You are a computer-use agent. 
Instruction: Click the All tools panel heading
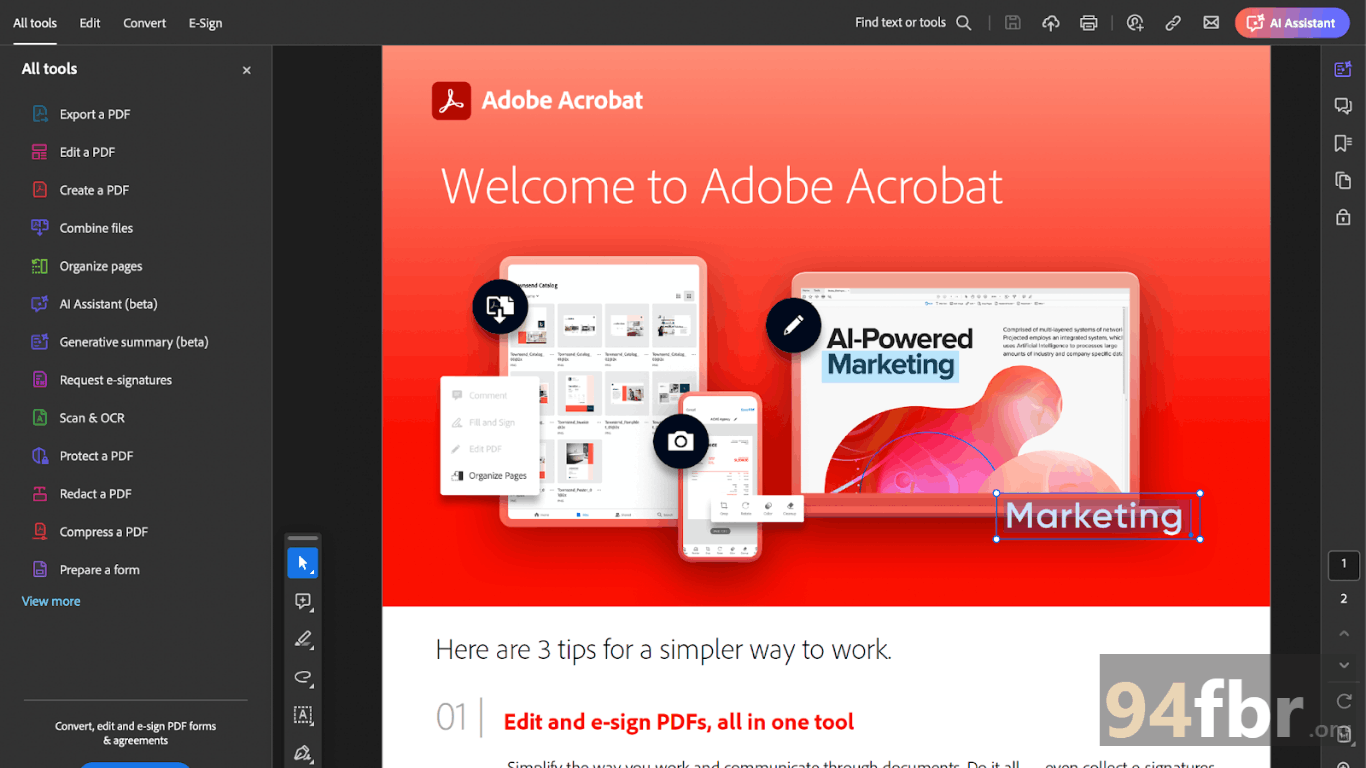click(x=50, y=69)
